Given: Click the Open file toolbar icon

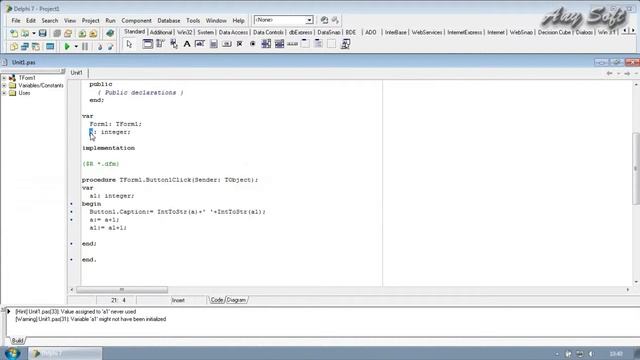Looking at the screenshot, I should click(25, 33).
